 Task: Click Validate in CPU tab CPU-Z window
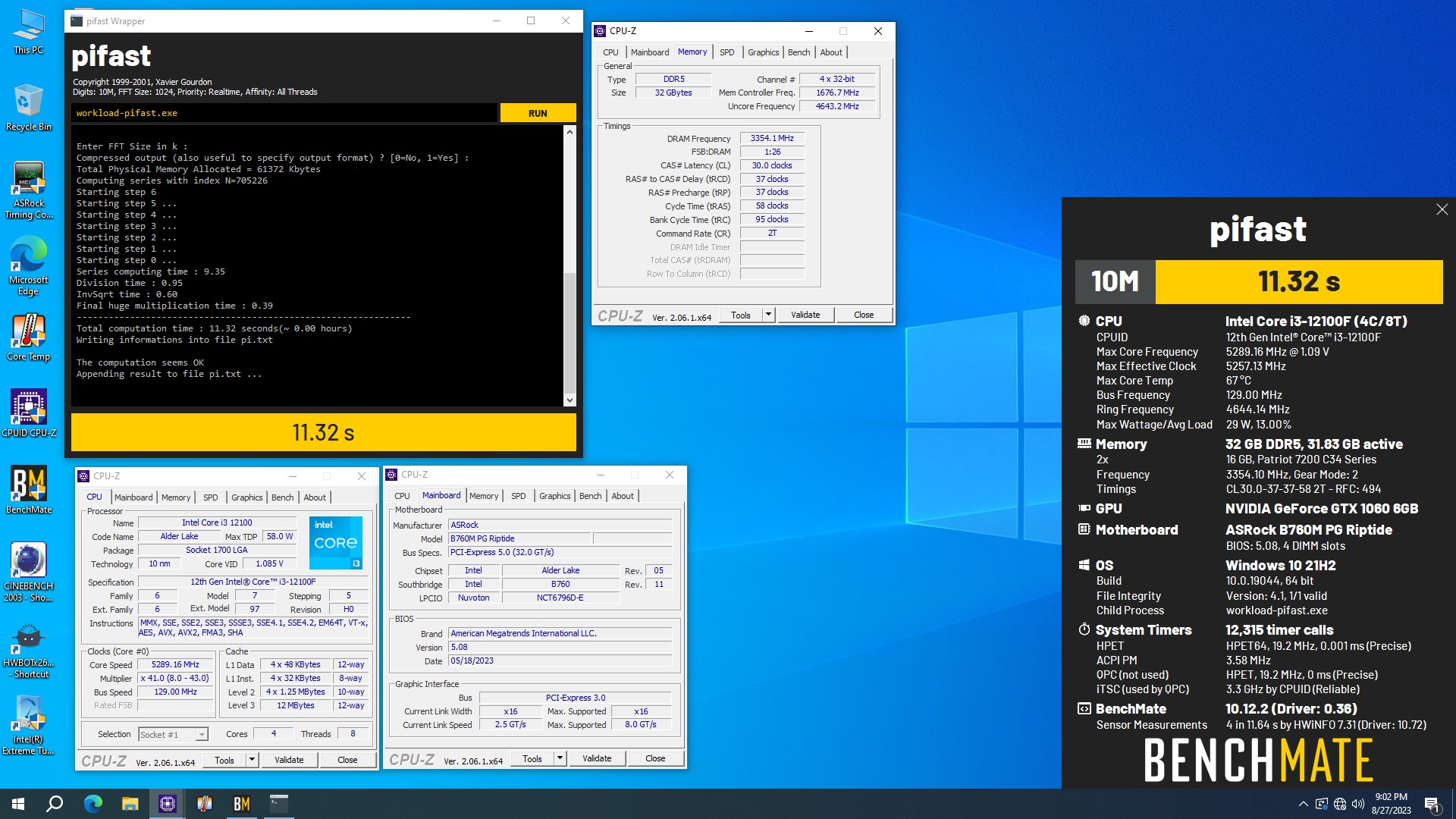289,760
